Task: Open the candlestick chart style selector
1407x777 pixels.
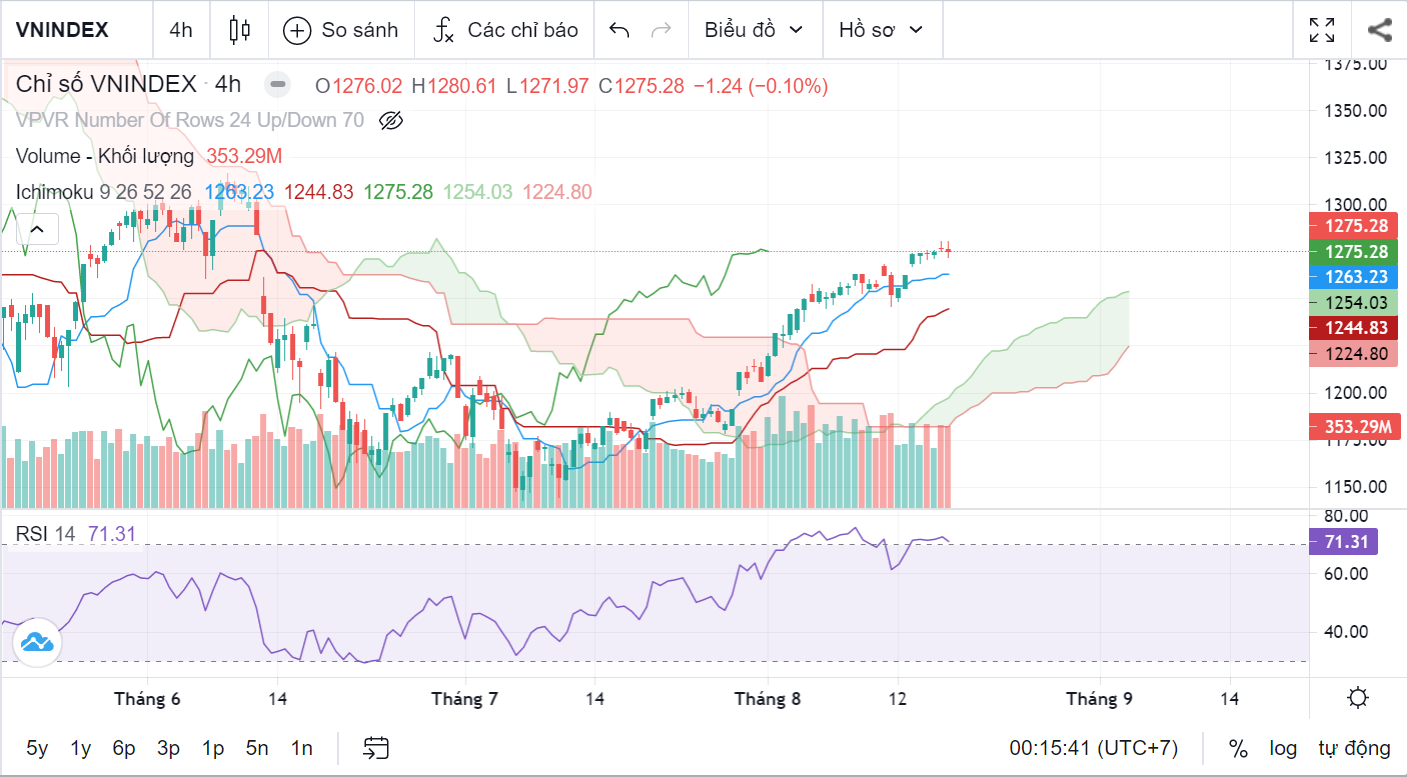Action: coord(239,30)
